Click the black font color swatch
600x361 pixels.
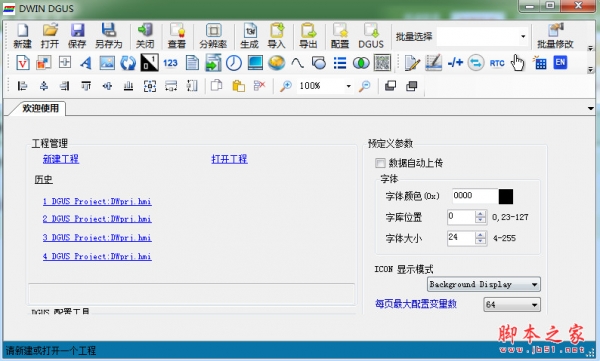(x=505, y=196)
